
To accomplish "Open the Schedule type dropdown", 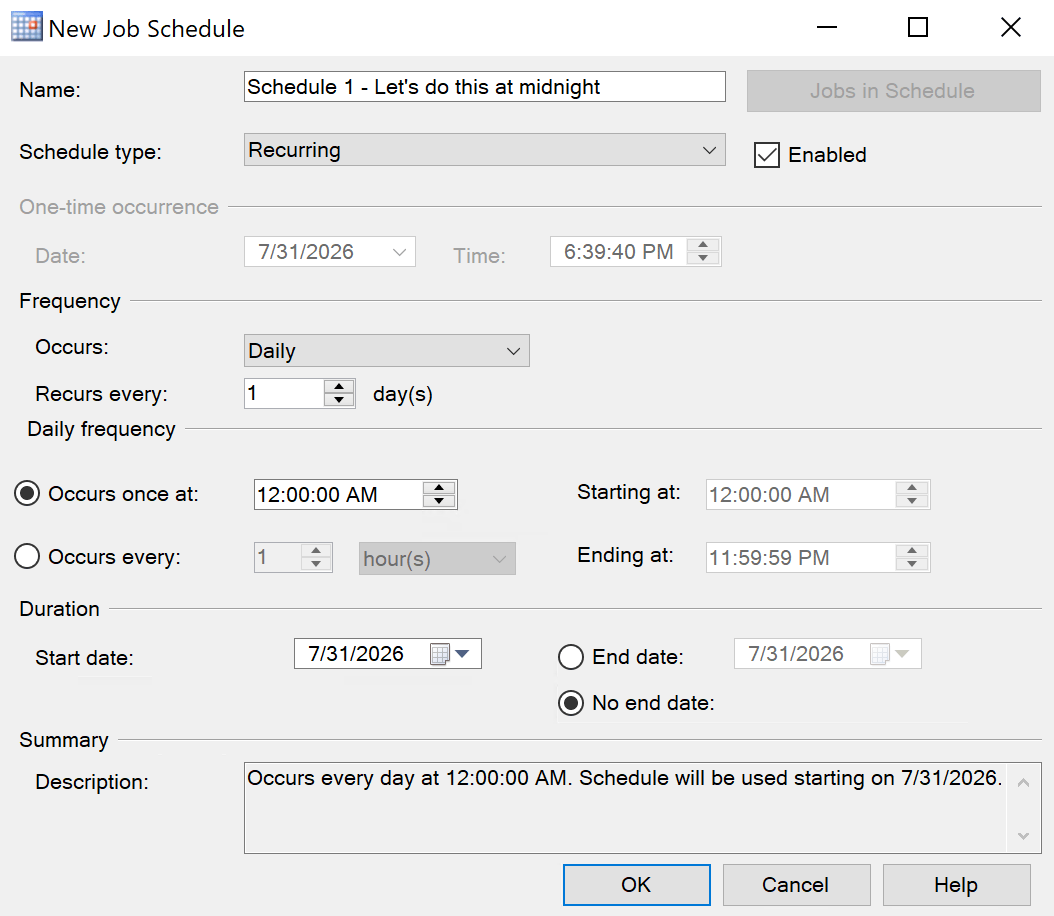I will pyautogui.click(x=485, y=150).
